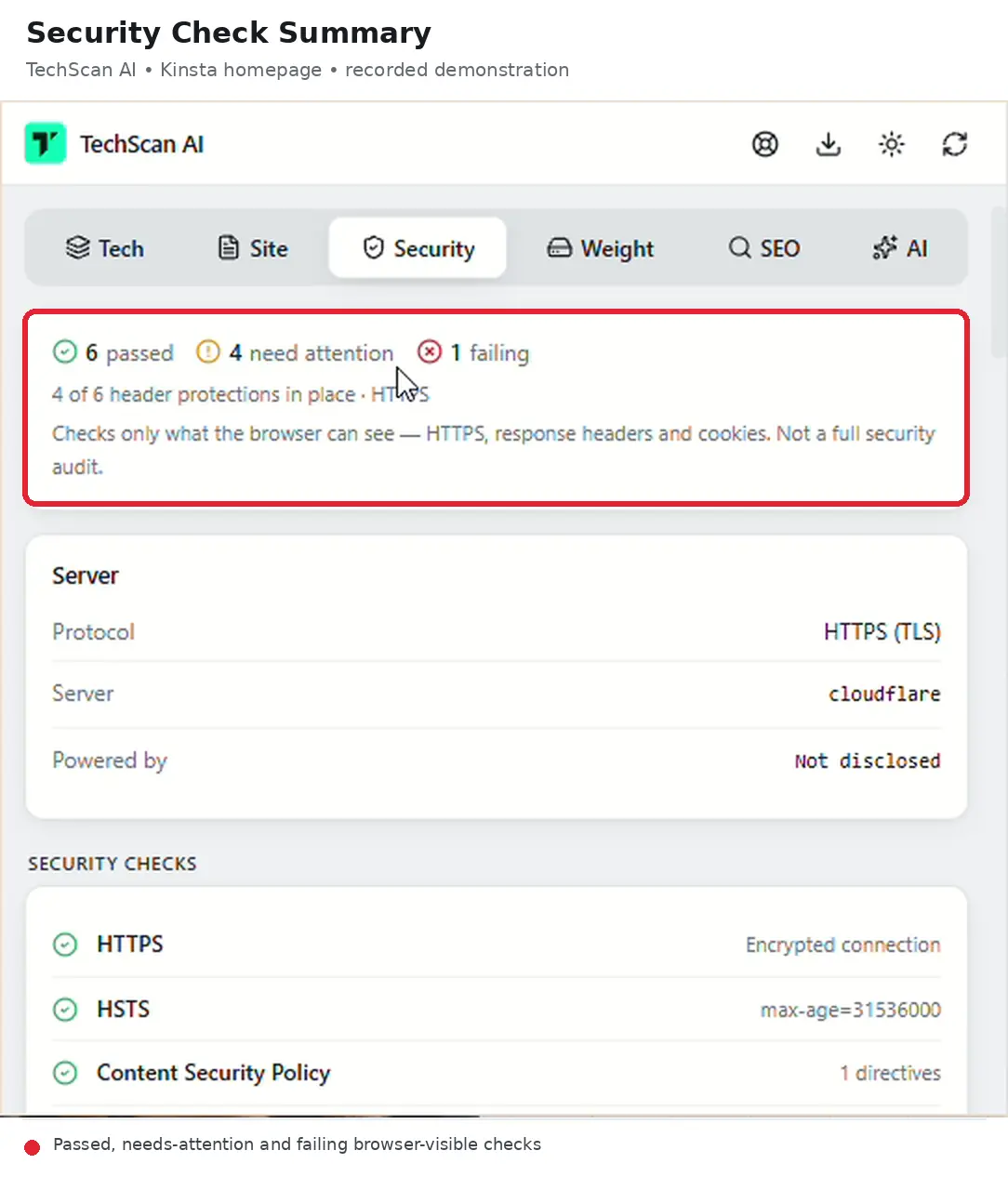The height and width of the screenshot is (1190, 1008).
Task: Click the 'TechScan AI' header title
Action: click(141, 144)
